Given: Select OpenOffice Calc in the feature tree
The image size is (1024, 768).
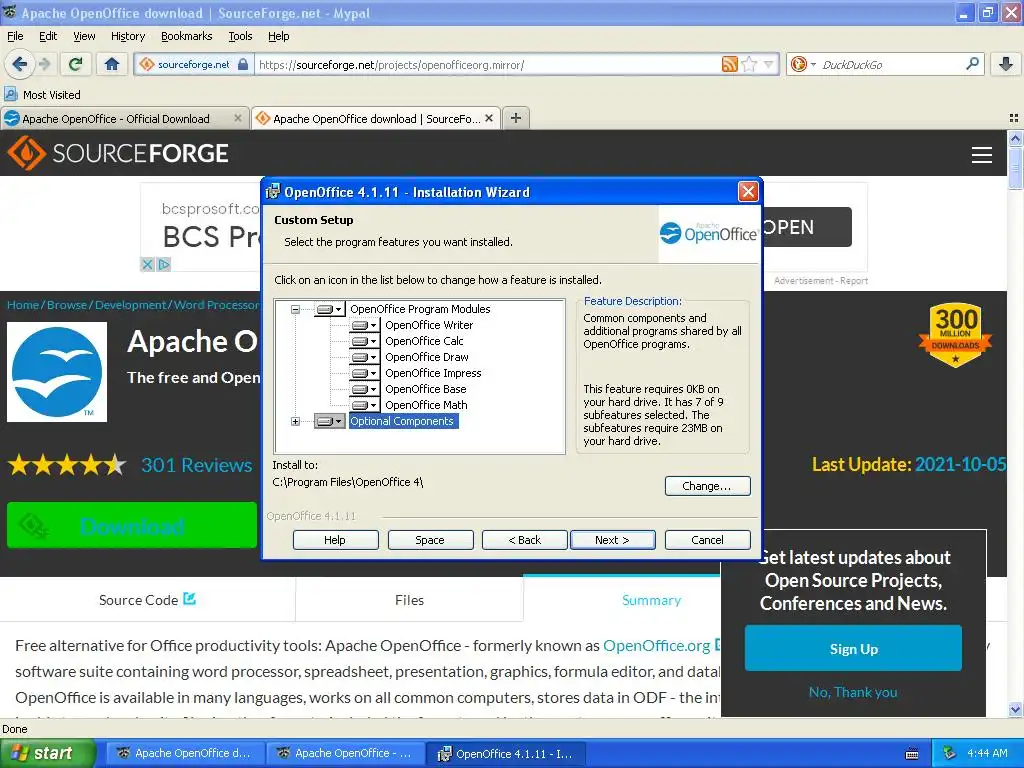Looking at the screenshot, I should click(x=424, y=341).
